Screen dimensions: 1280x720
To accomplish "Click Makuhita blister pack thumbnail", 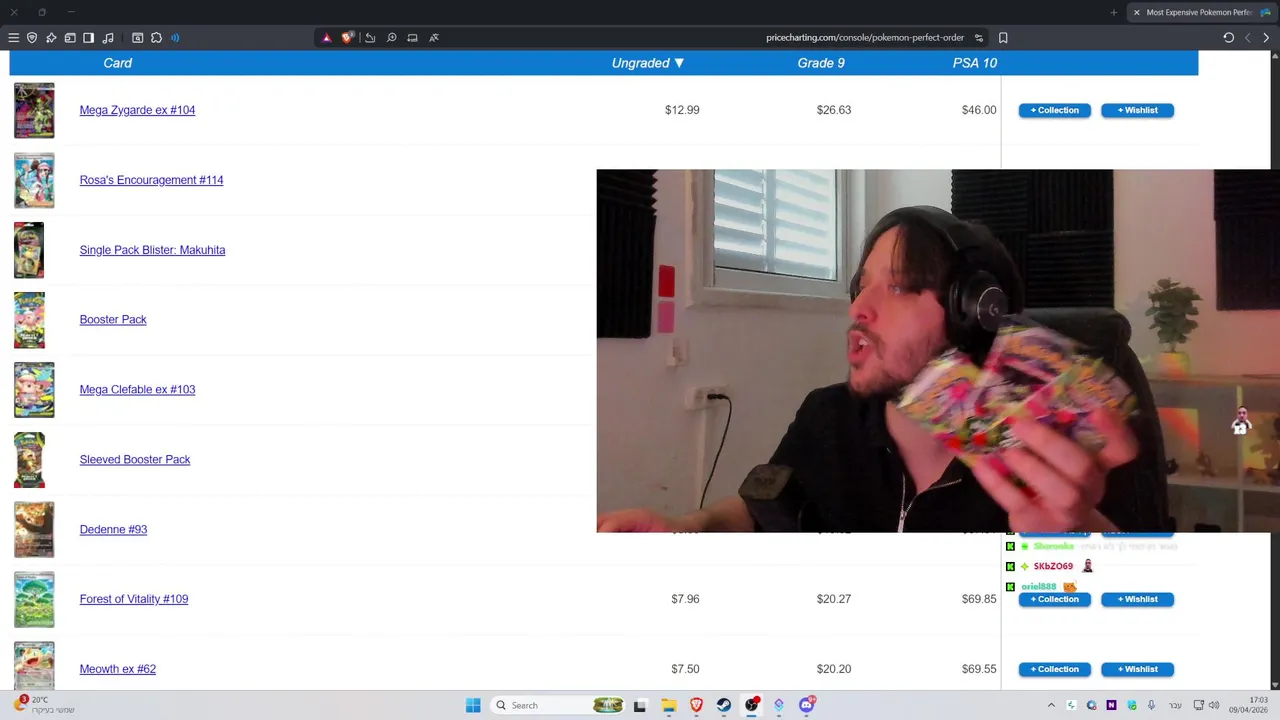I will (29, 250).
